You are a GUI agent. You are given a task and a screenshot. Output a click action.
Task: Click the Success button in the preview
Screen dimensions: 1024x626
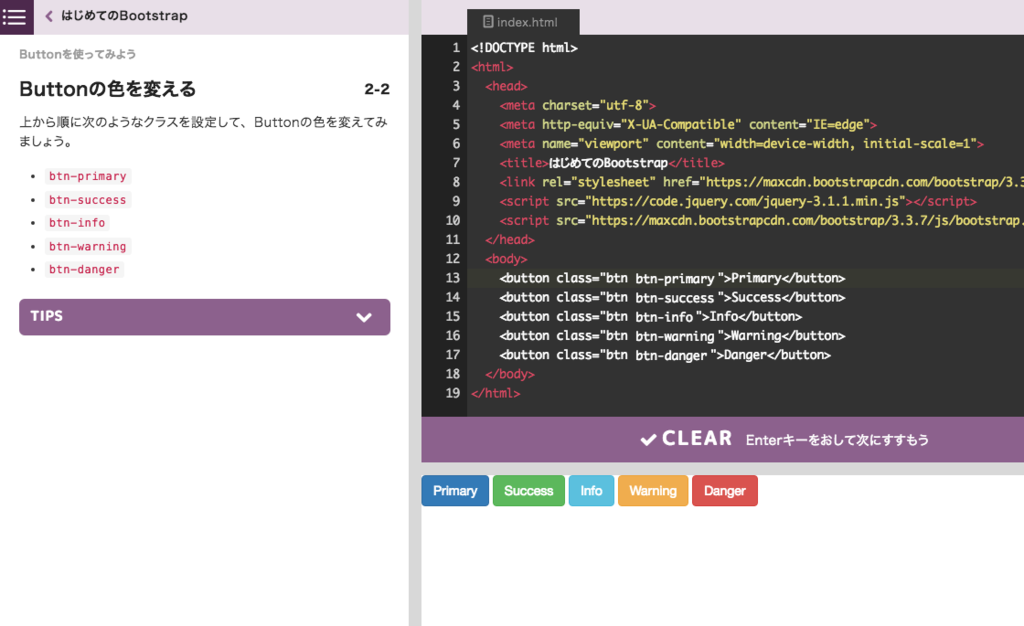point(528,490)
